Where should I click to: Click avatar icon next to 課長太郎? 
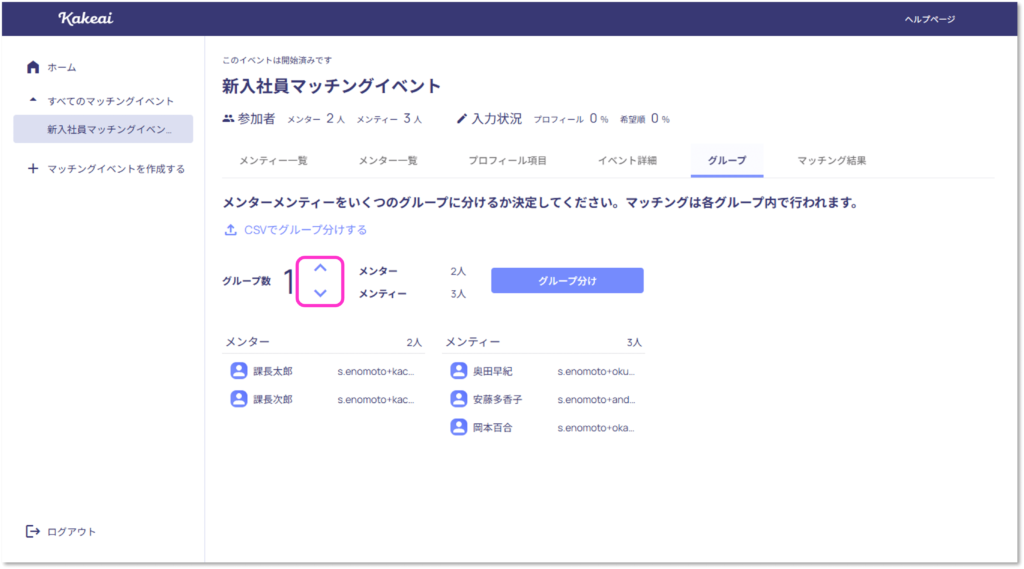click(x=239, y=371)
